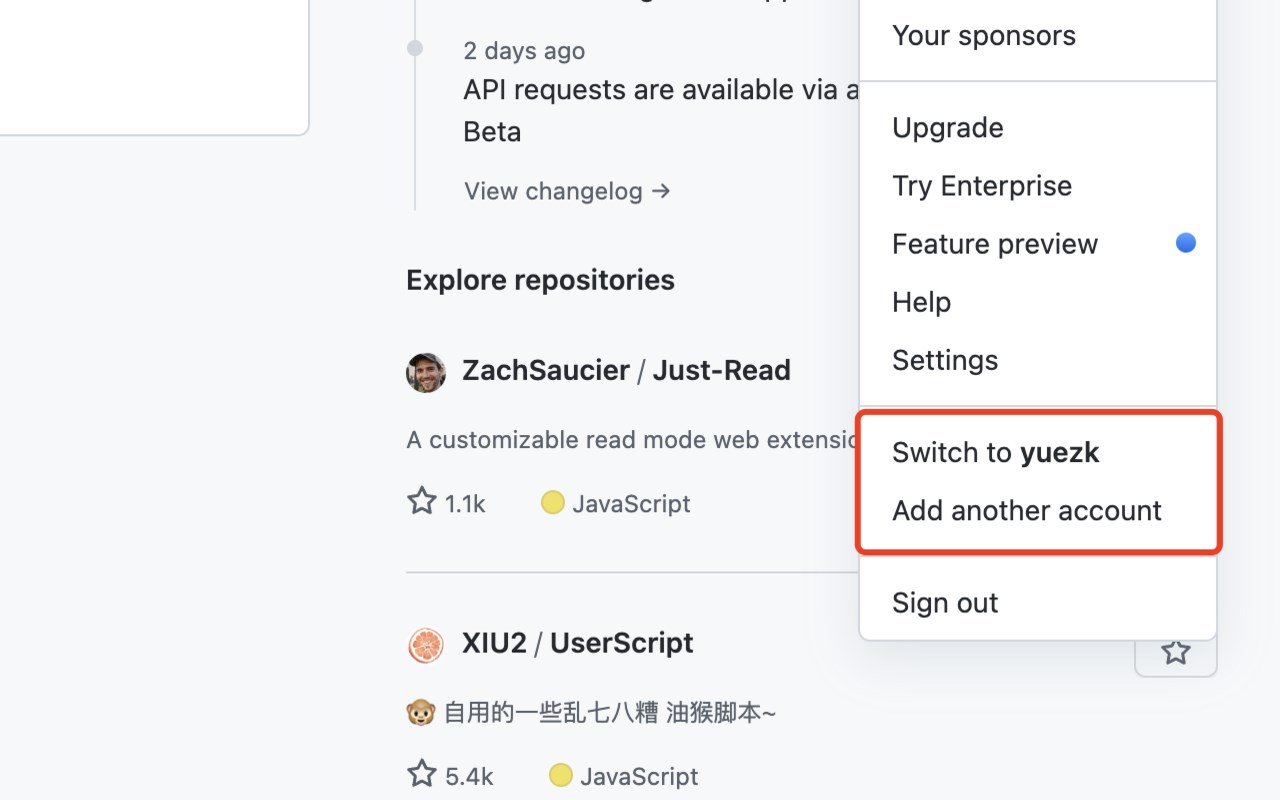Image resolution: width=1280 pixels, height=800 pixels.
Task: Sign out of the account
Action: 945,603
